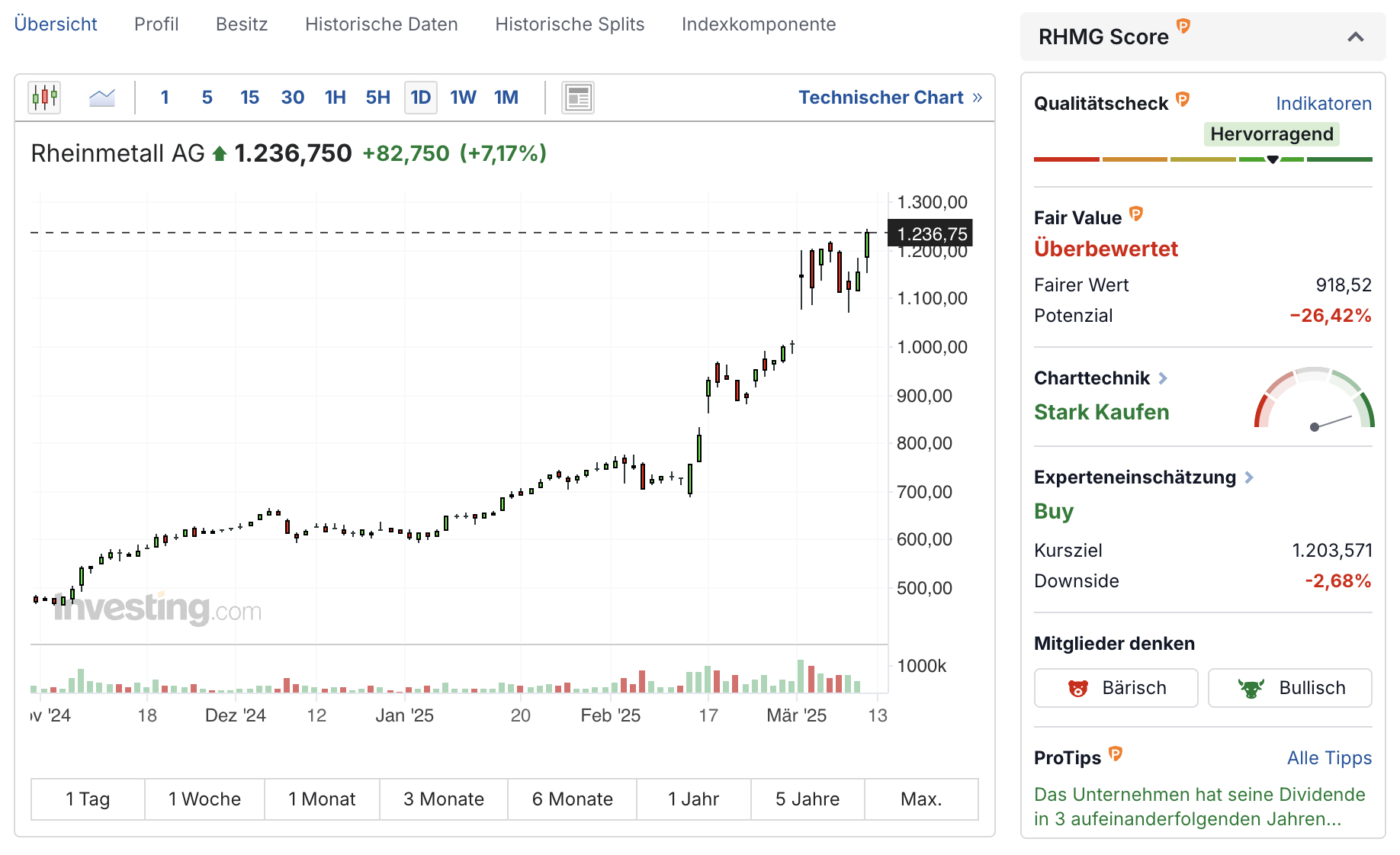Read the ProTips dividend message
Image resolution: width=1400 pixels, height=855 pixels.
click(1199, 807)
